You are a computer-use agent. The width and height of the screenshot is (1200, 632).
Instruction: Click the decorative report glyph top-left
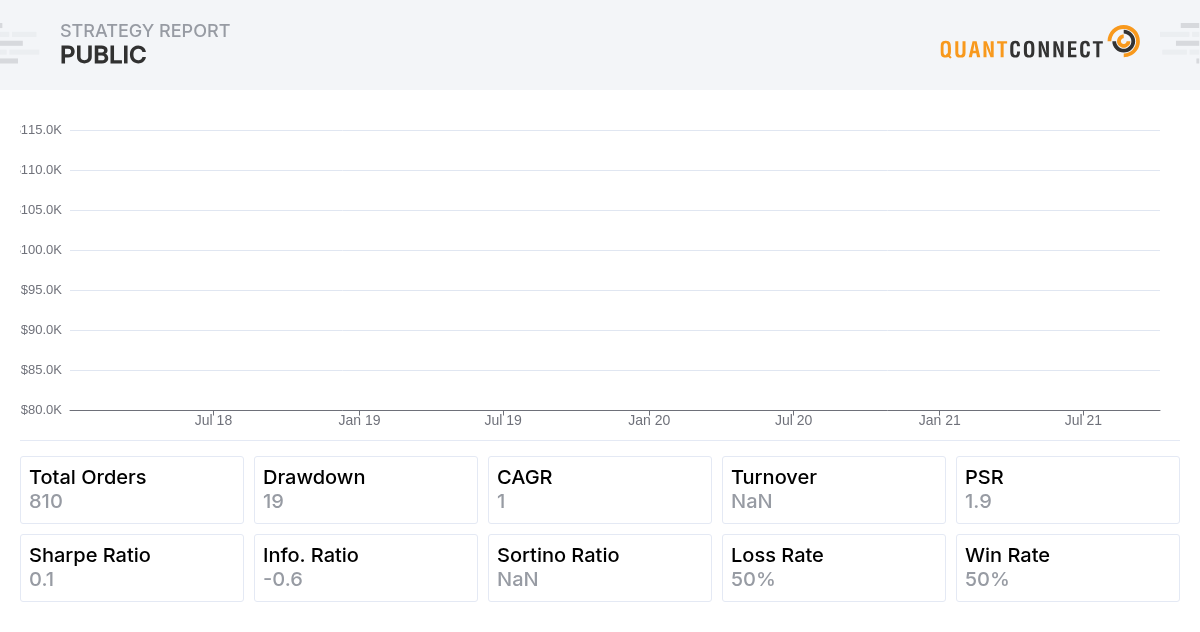click(20, 42)
